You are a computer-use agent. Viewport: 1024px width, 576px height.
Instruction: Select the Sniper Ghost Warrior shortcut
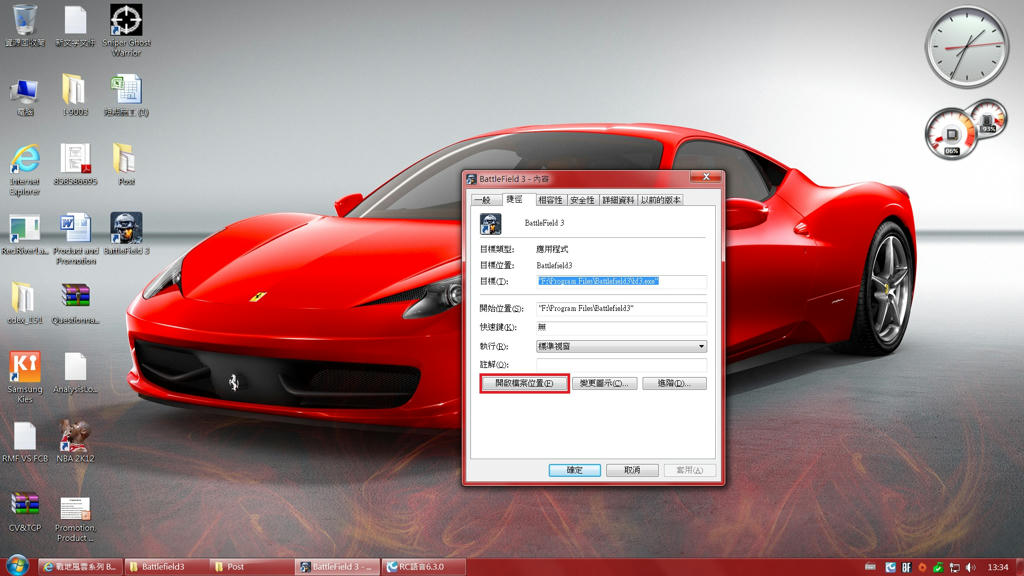coord(126,29)
